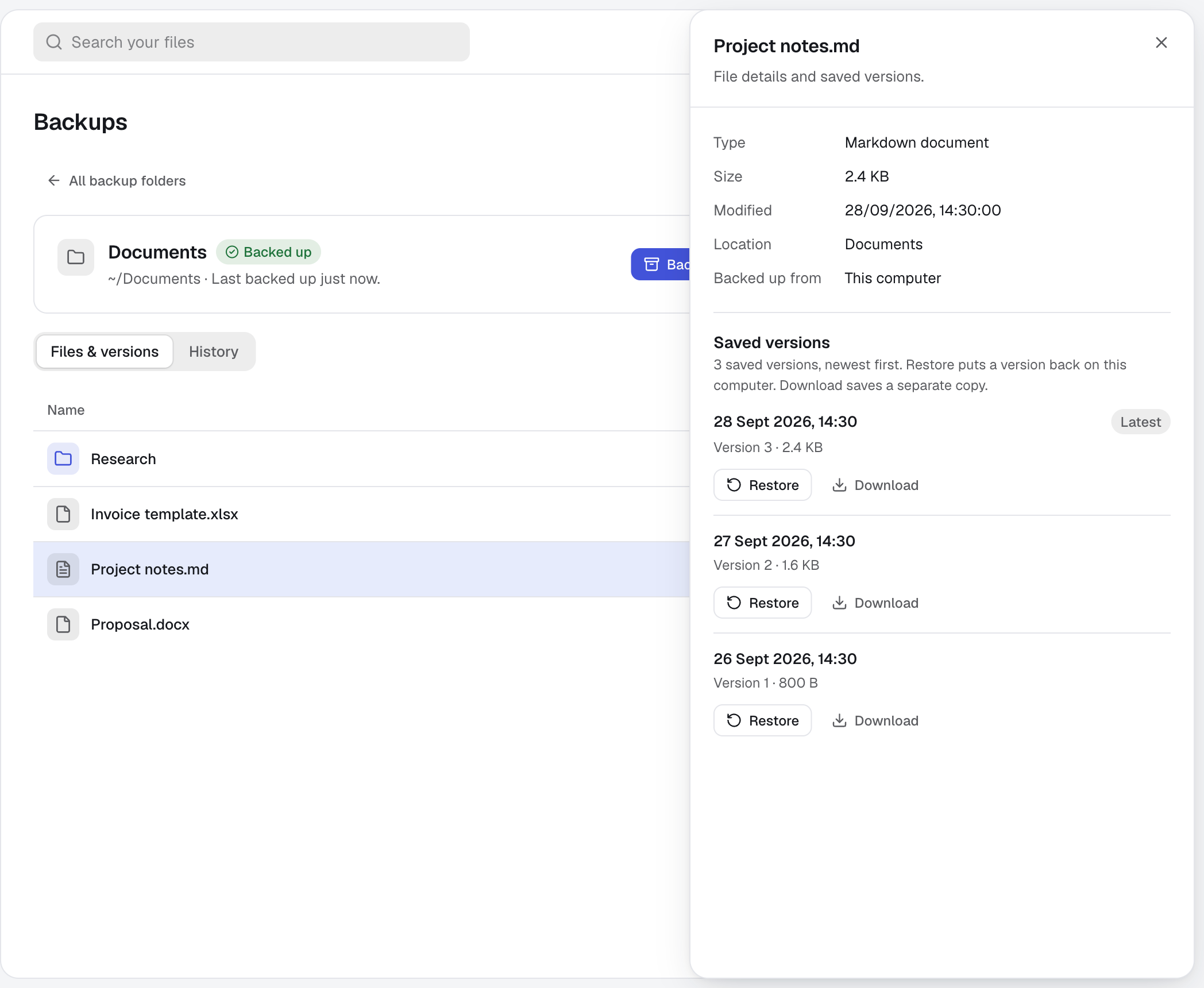Click the back arrow beside All backup folders
This screenshot has height=988, width=1204.
pos(54,180)
